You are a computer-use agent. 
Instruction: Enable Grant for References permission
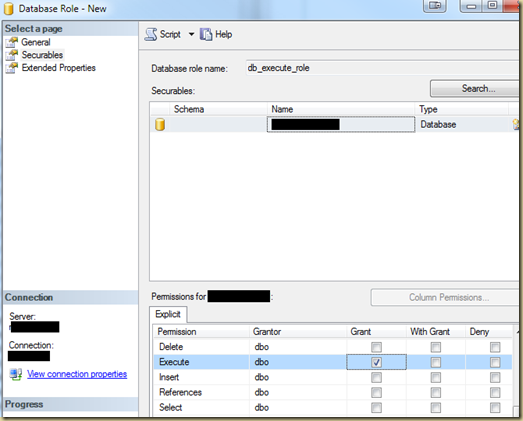click(x=376, y=392)
